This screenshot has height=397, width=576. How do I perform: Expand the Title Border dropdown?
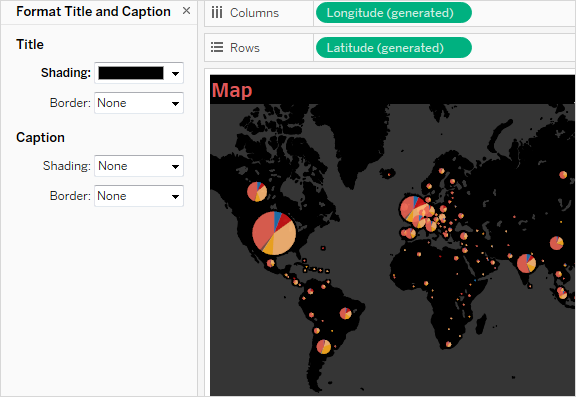[x=139, y=103]
